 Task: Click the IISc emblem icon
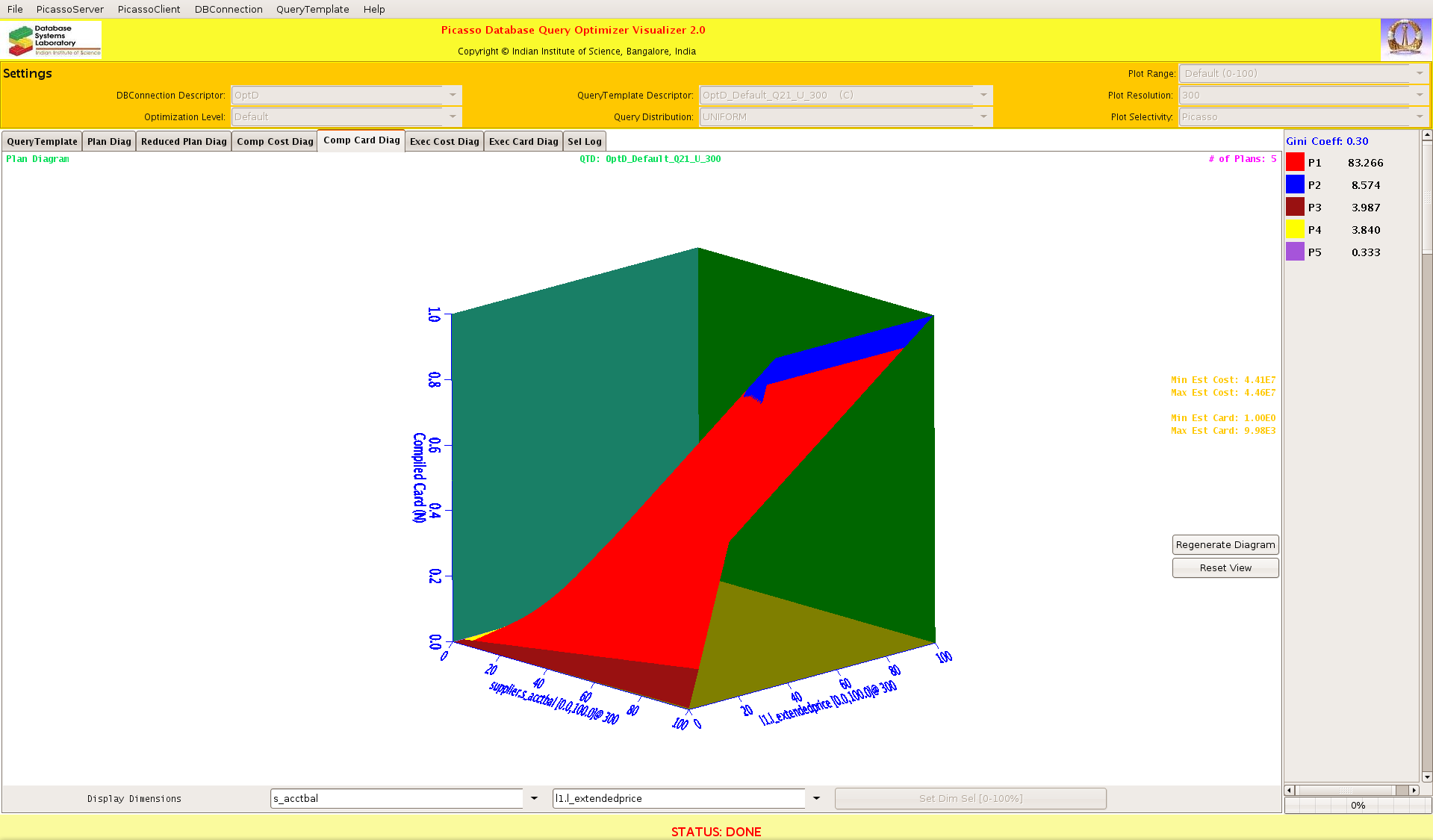coord(1405,39)
